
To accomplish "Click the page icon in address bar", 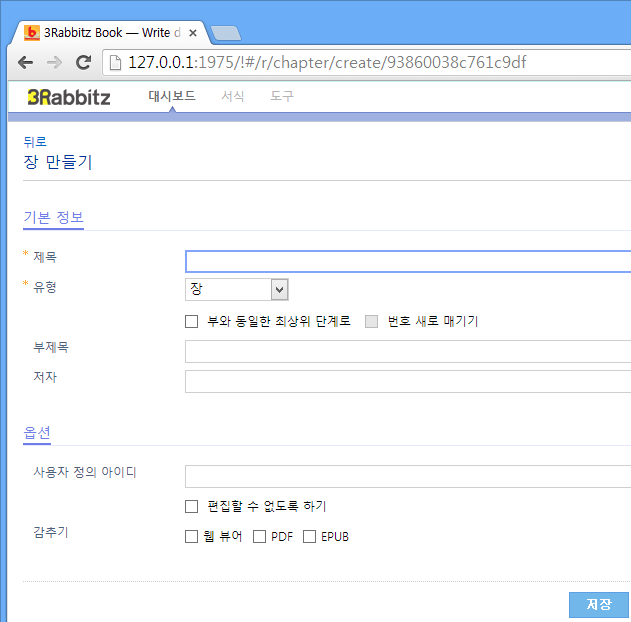I will pyautogui.click(x=115, y=62).
